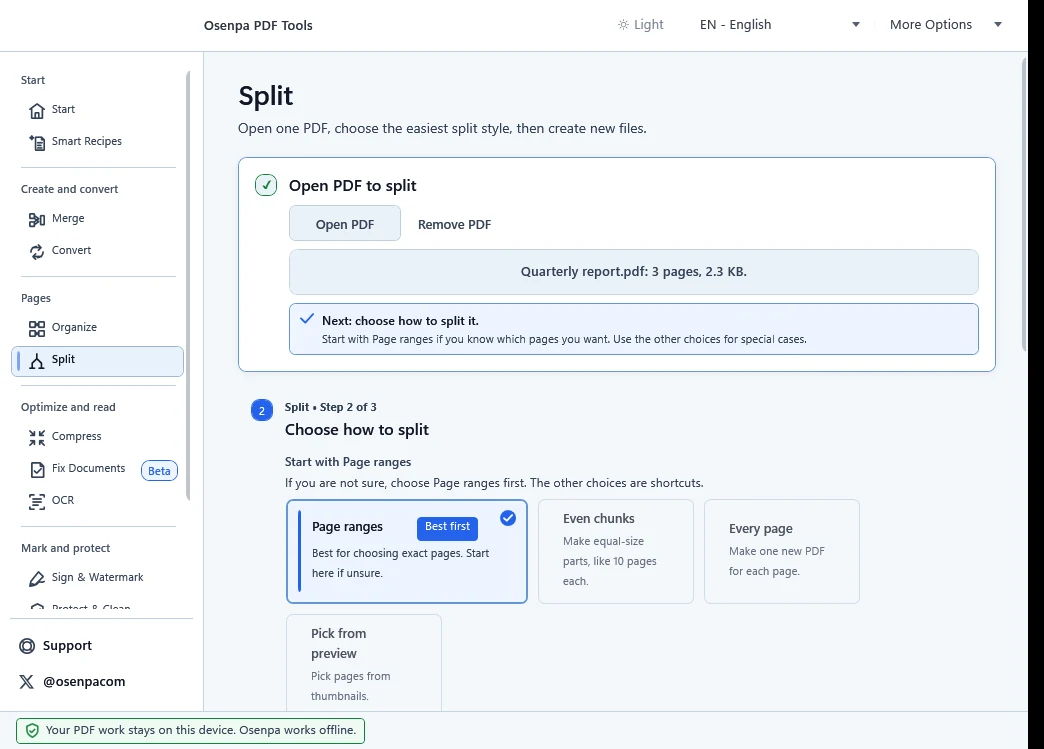Image resolution: width=1044 pixels, height=749 pixels.
Task: Open Smart Recipes icon in sidebar
Action: [x=37, y=142]
